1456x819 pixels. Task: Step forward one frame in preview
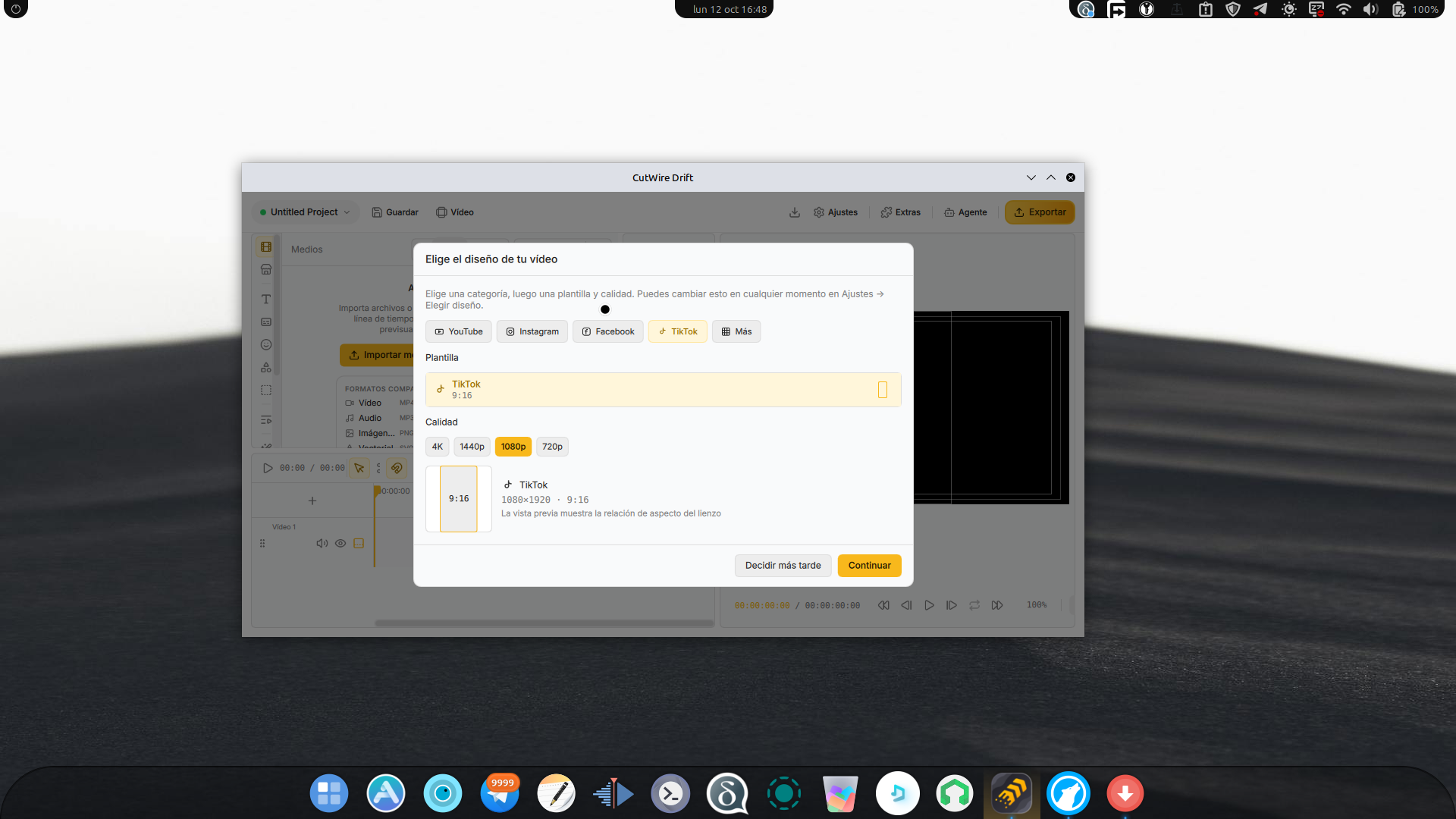pyautogui.click(x=952, y=605)
